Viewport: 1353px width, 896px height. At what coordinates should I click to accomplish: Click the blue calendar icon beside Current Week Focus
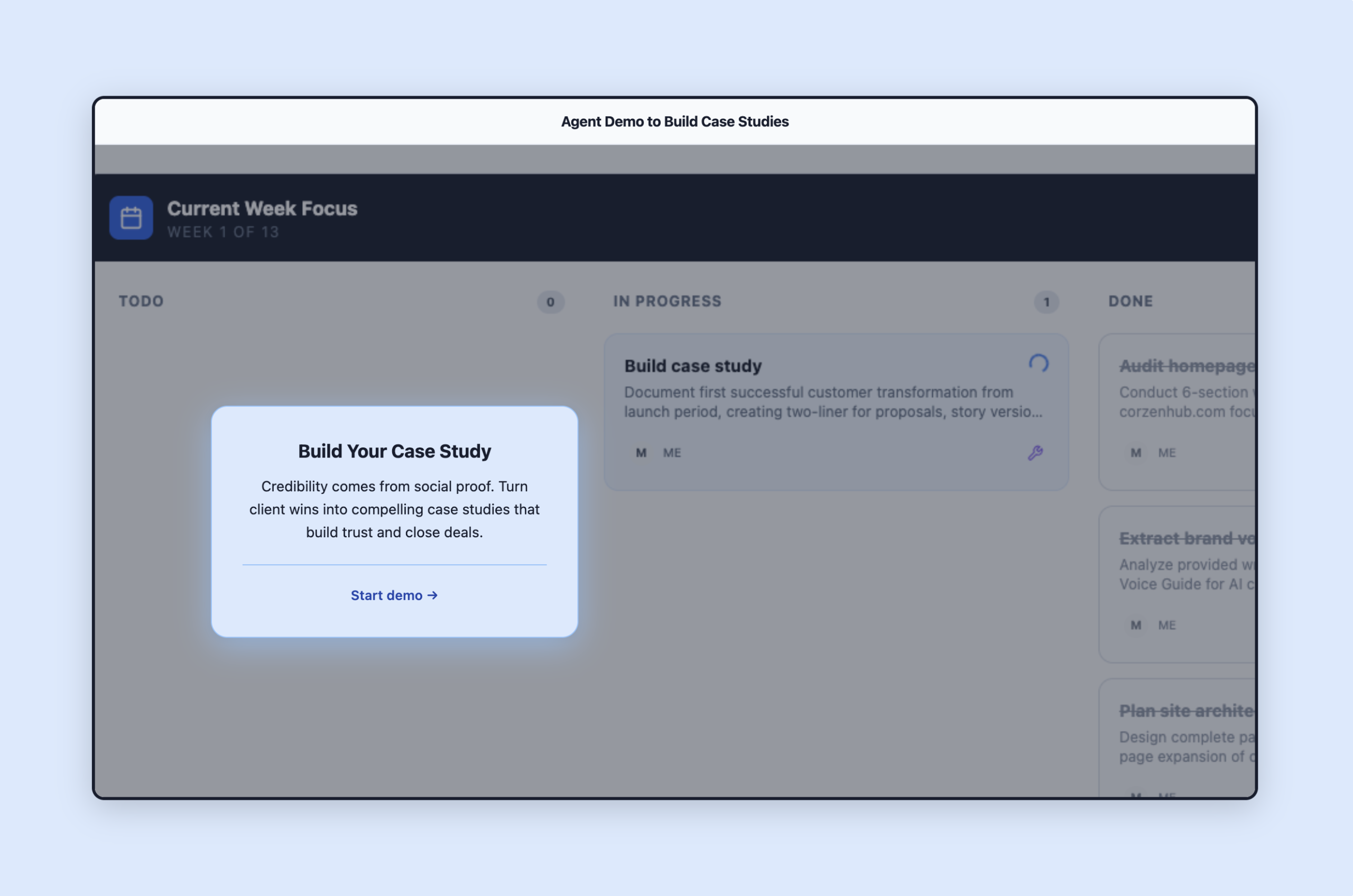click(x=131, y=218)
